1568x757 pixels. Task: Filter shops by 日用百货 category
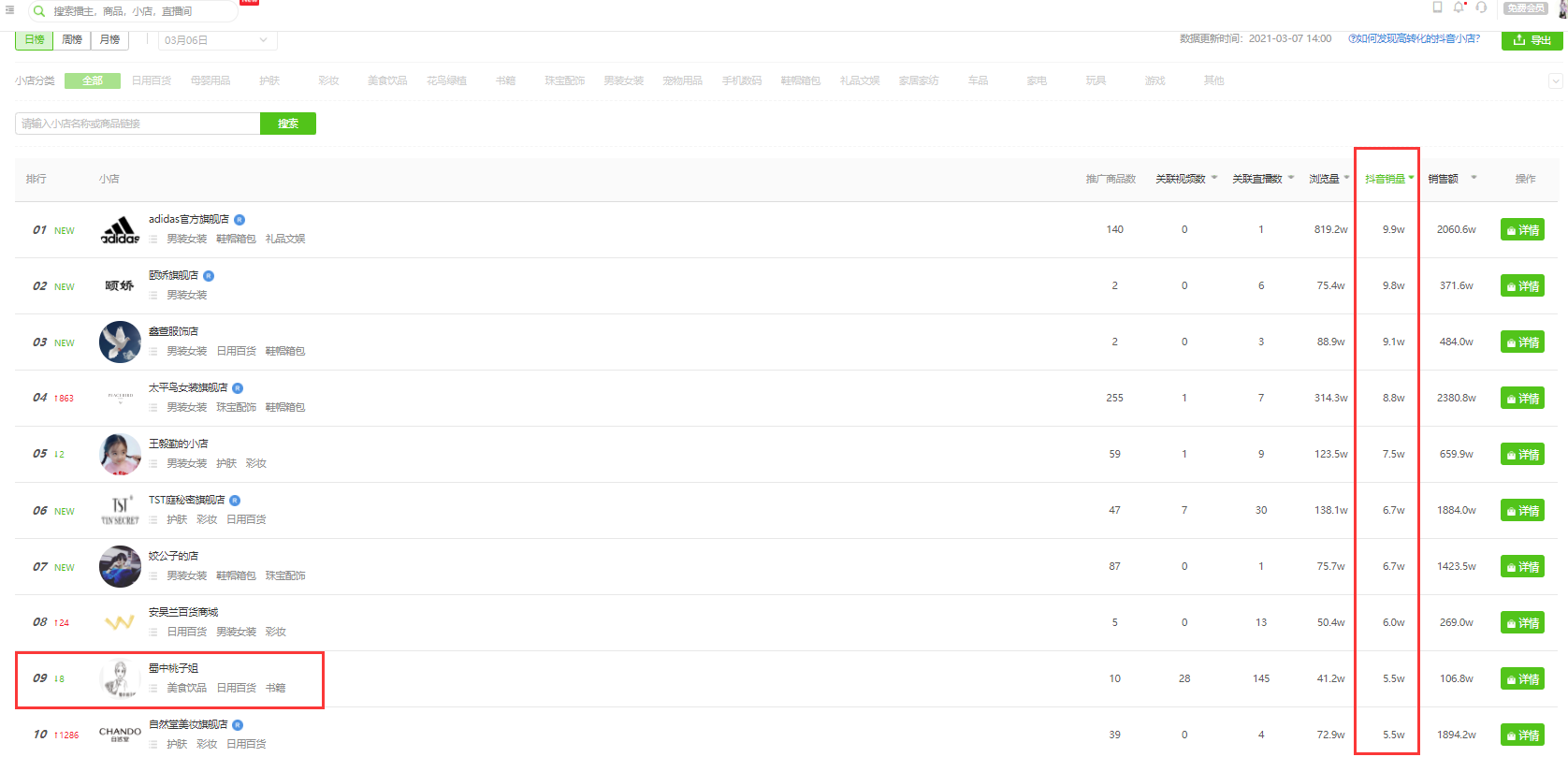(152, 81)
